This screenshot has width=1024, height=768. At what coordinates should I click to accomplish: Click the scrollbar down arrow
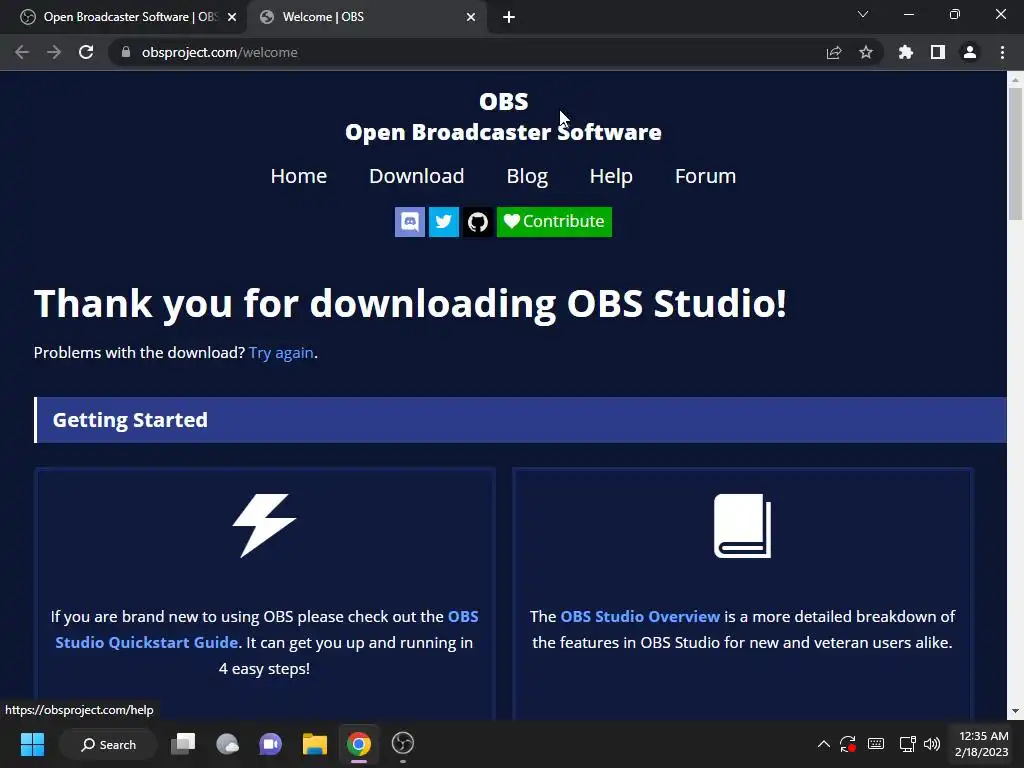[x=1015, y=711]
